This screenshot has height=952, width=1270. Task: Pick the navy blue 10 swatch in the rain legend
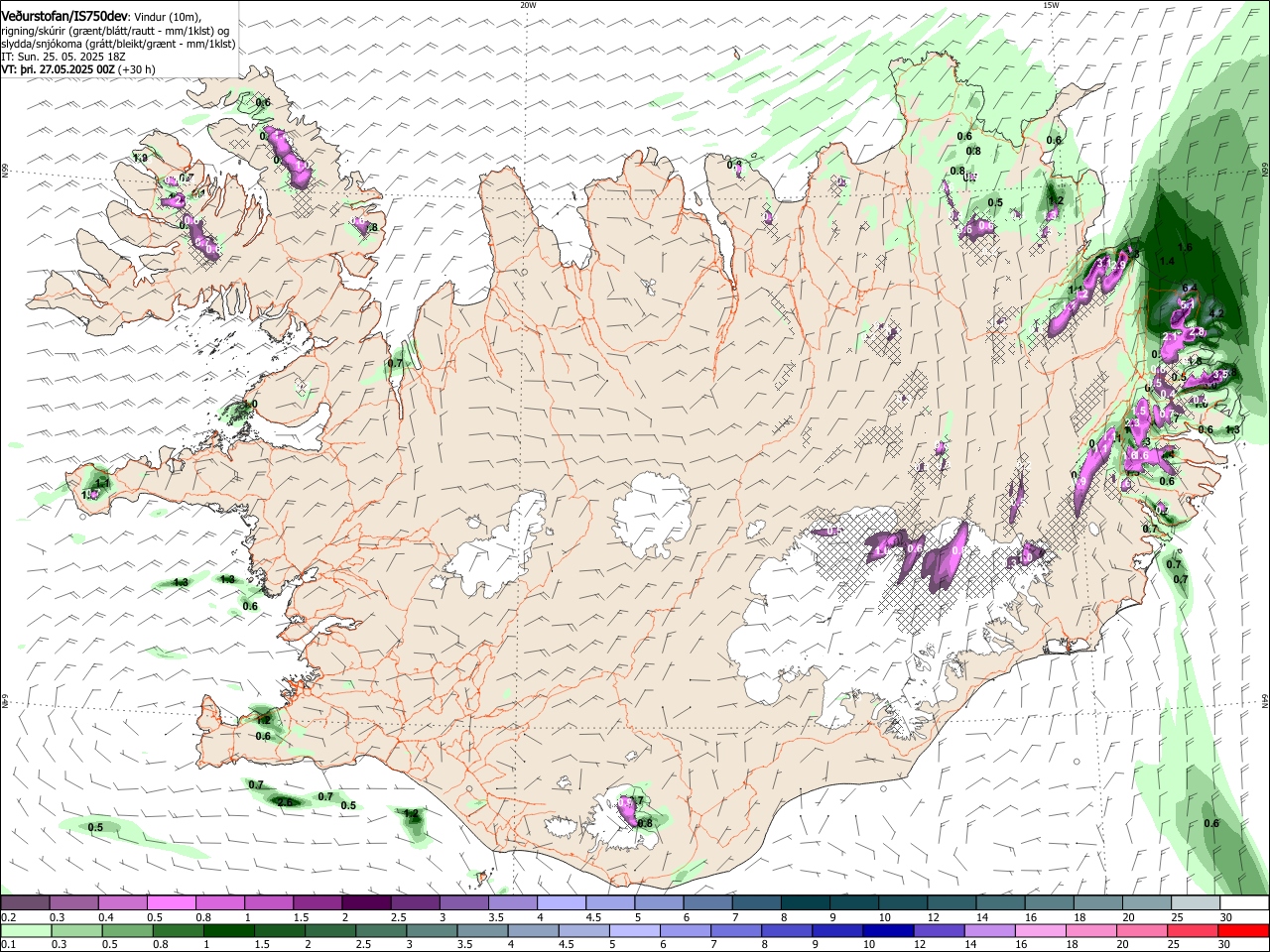click(888, 930)
